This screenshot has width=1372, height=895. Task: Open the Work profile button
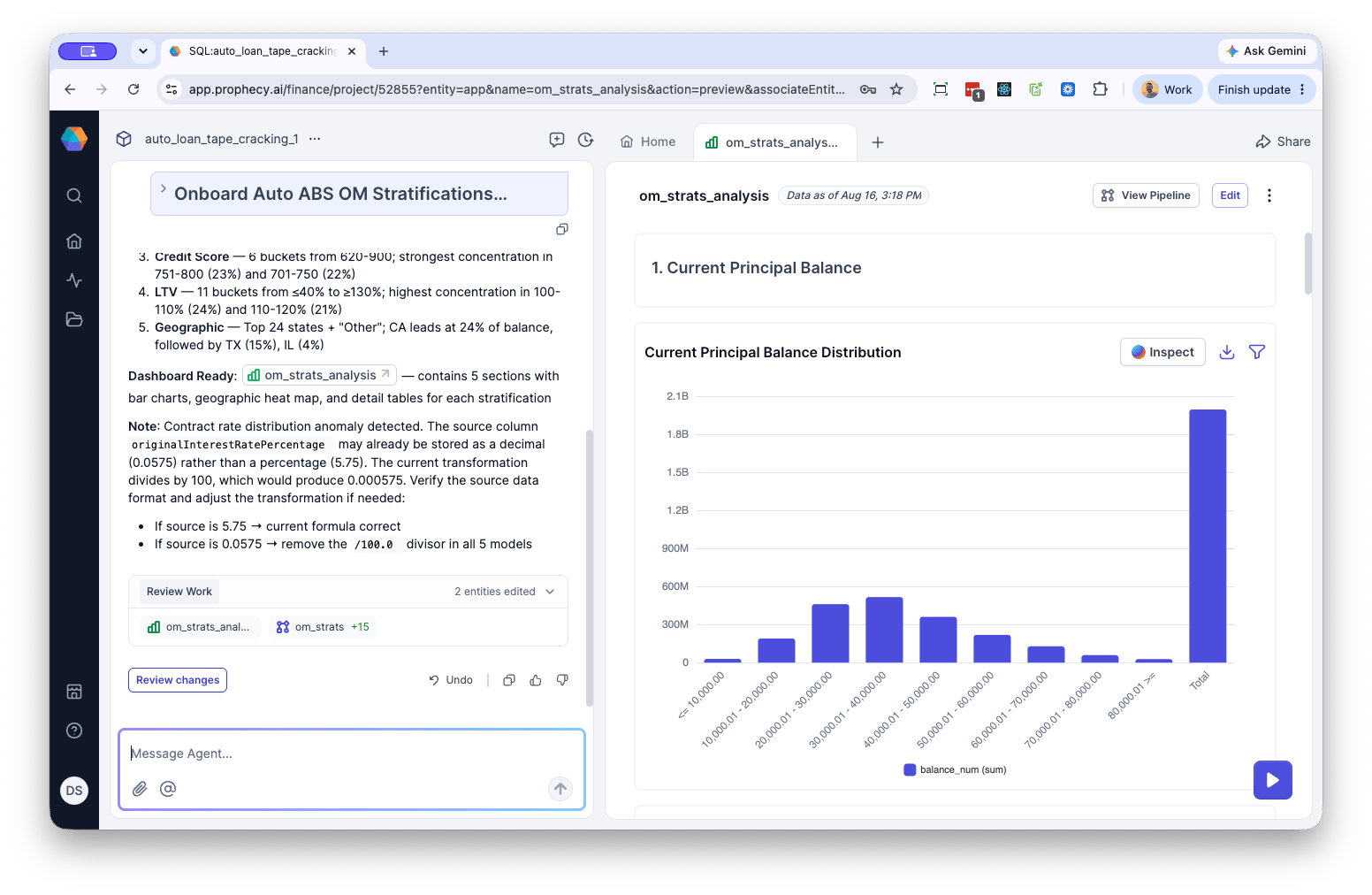[x=1167, y=89]
